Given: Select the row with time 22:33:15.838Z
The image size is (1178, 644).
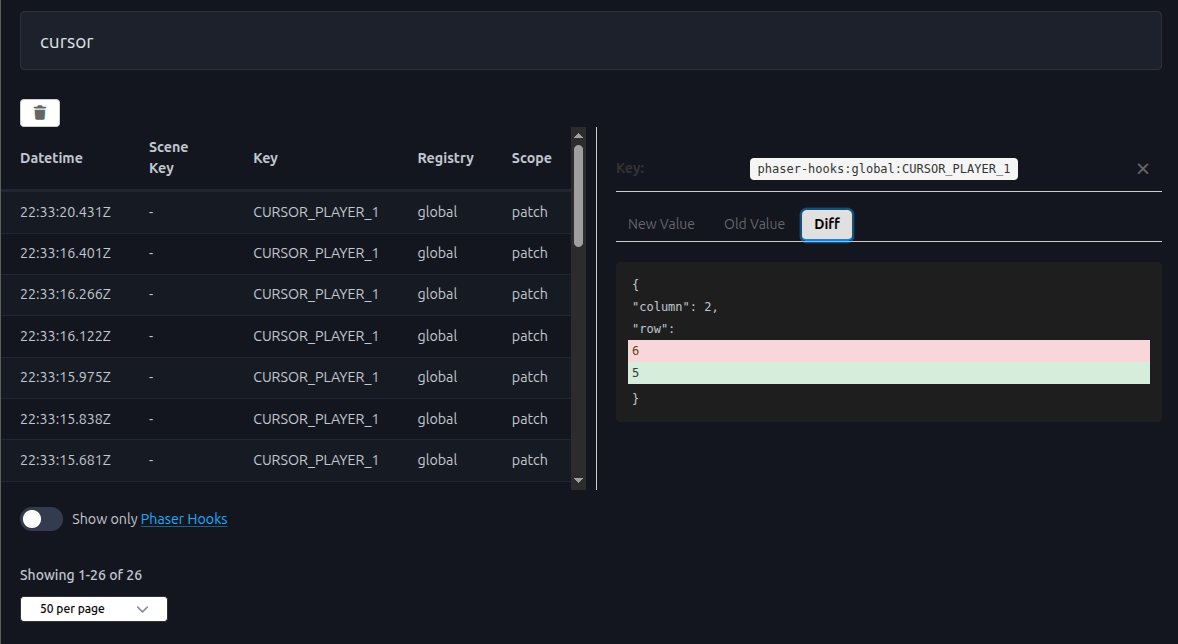Looking at the screenshot, I should pos(285,419).
